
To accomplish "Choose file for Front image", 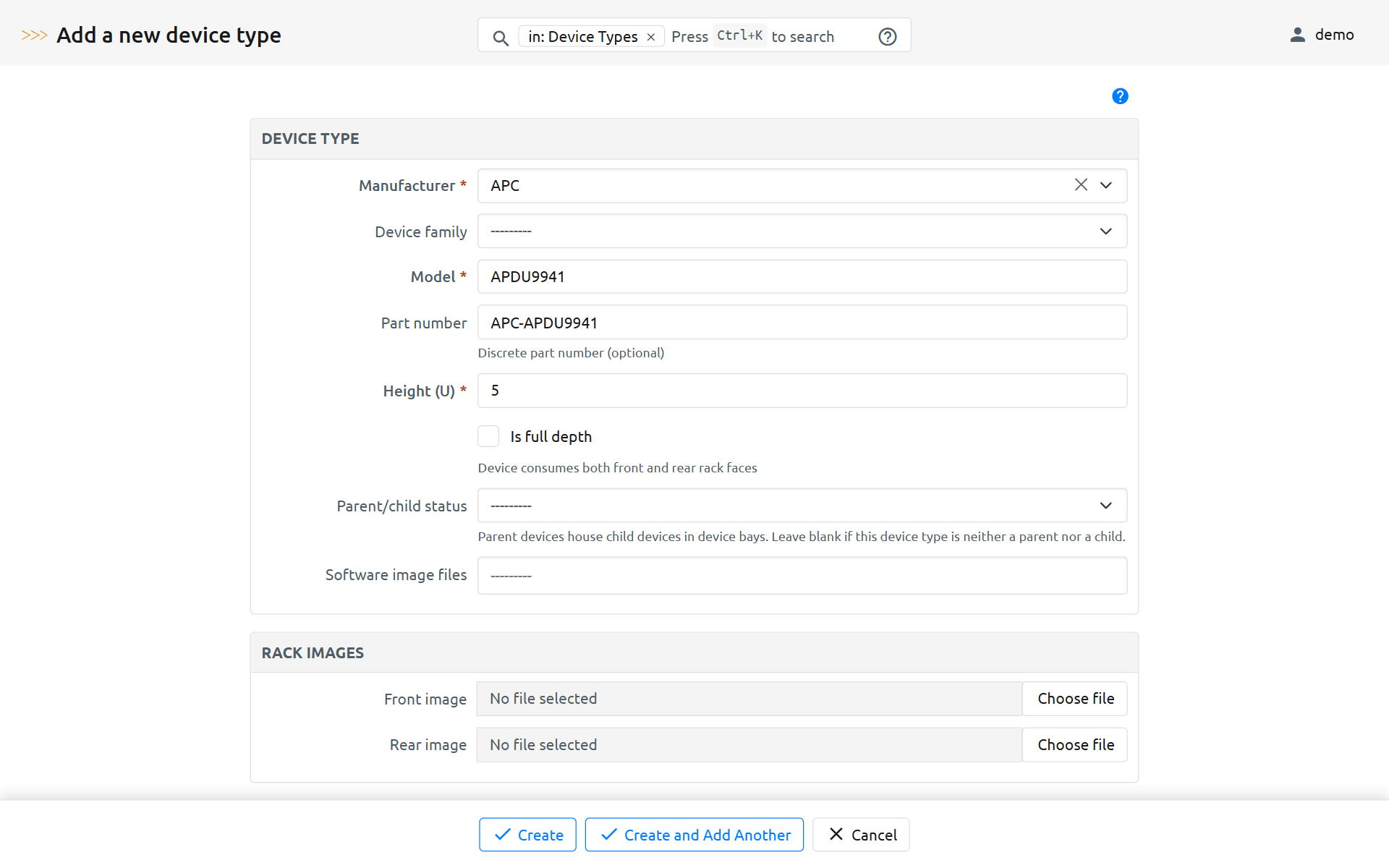I will pyautogui.click(x=1075, y=699).
